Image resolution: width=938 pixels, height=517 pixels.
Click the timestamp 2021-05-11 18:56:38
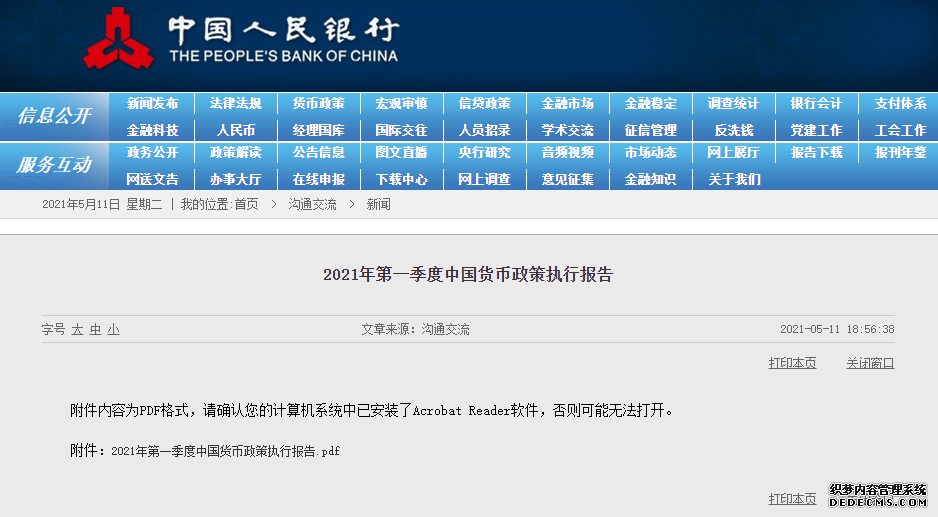[838, 329]
